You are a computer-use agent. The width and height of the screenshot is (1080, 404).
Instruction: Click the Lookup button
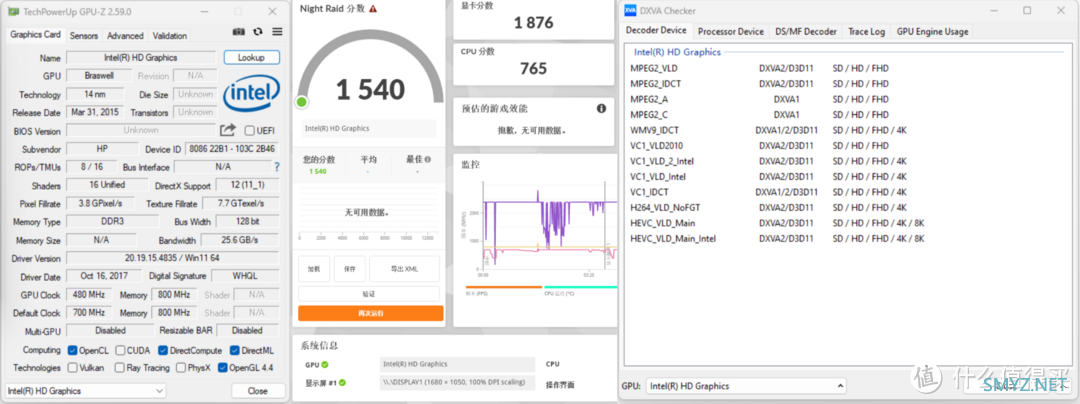coord(251,58)
